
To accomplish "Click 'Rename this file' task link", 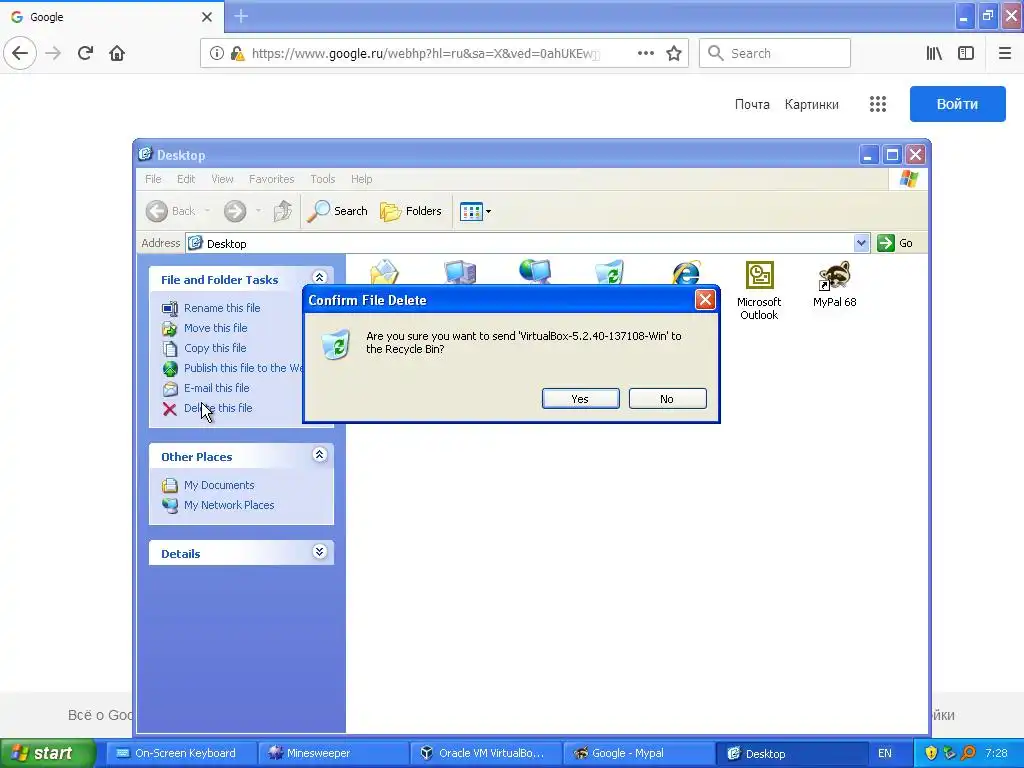I will tap(222, 308).
